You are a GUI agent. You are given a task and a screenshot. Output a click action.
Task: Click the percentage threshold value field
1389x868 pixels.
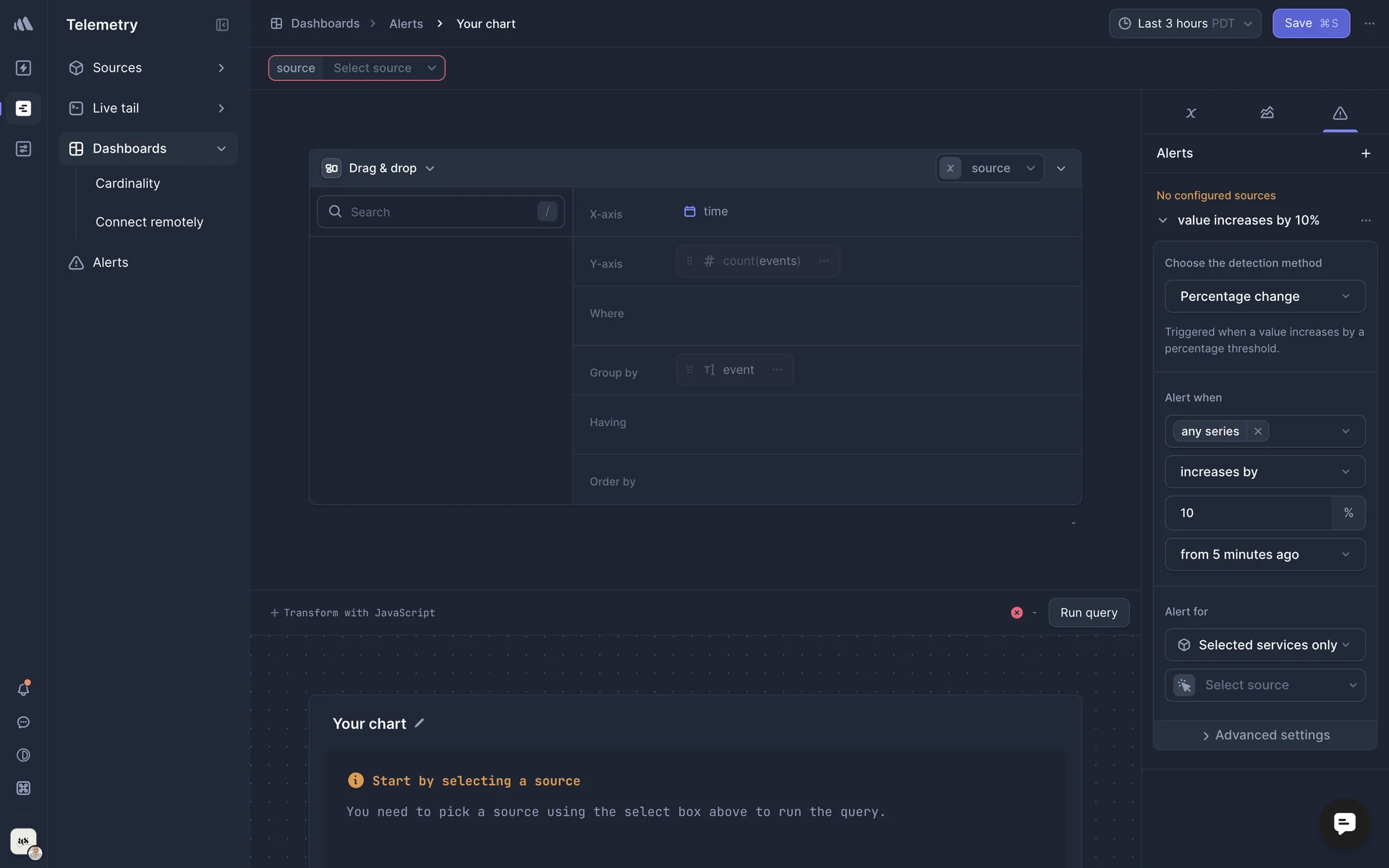(1248, 513)
